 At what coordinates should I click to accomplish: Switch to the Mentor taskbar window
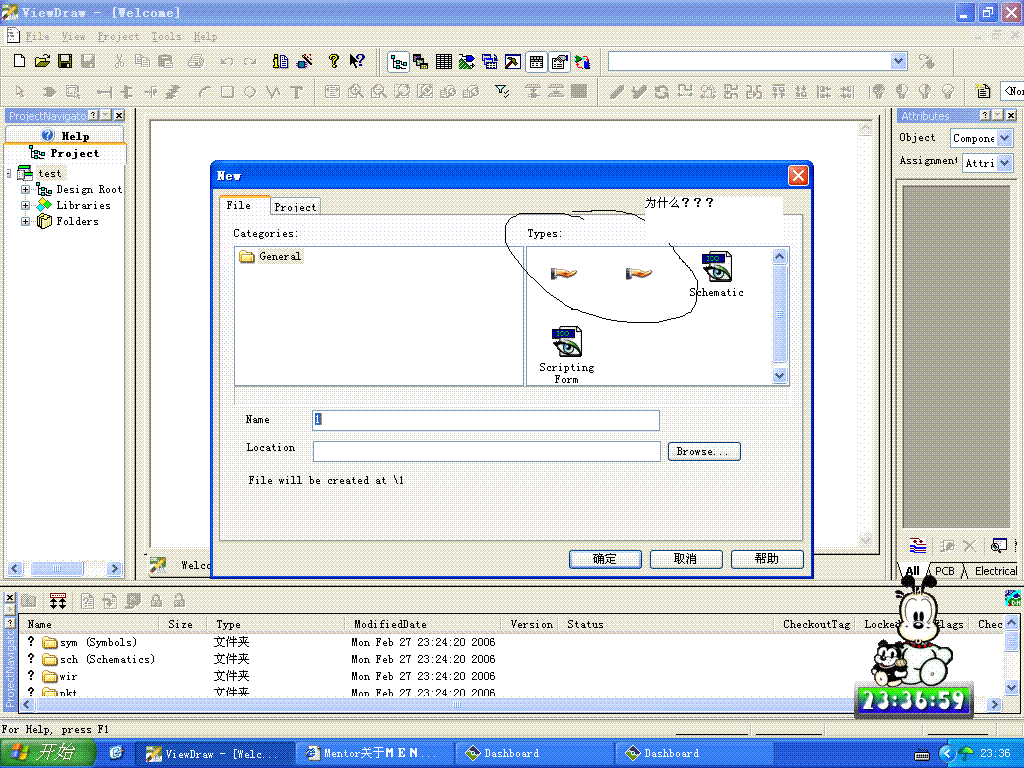(374, 753)
